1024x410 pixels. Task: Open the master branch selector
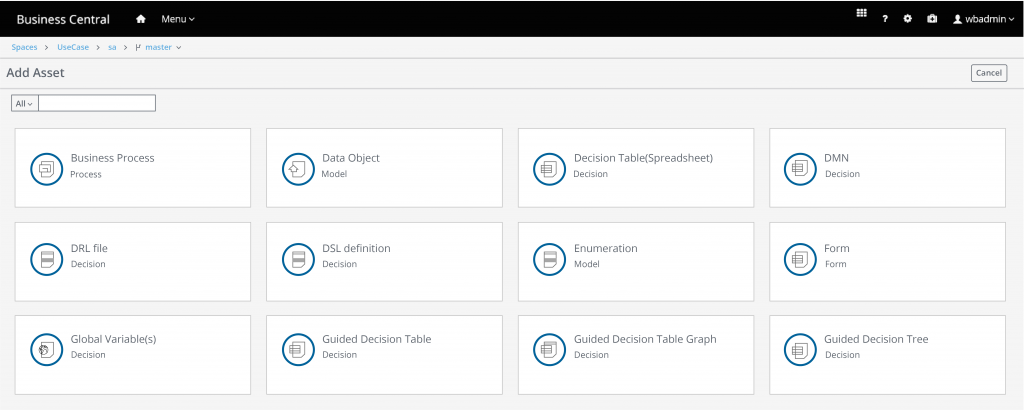coord(158,47)
